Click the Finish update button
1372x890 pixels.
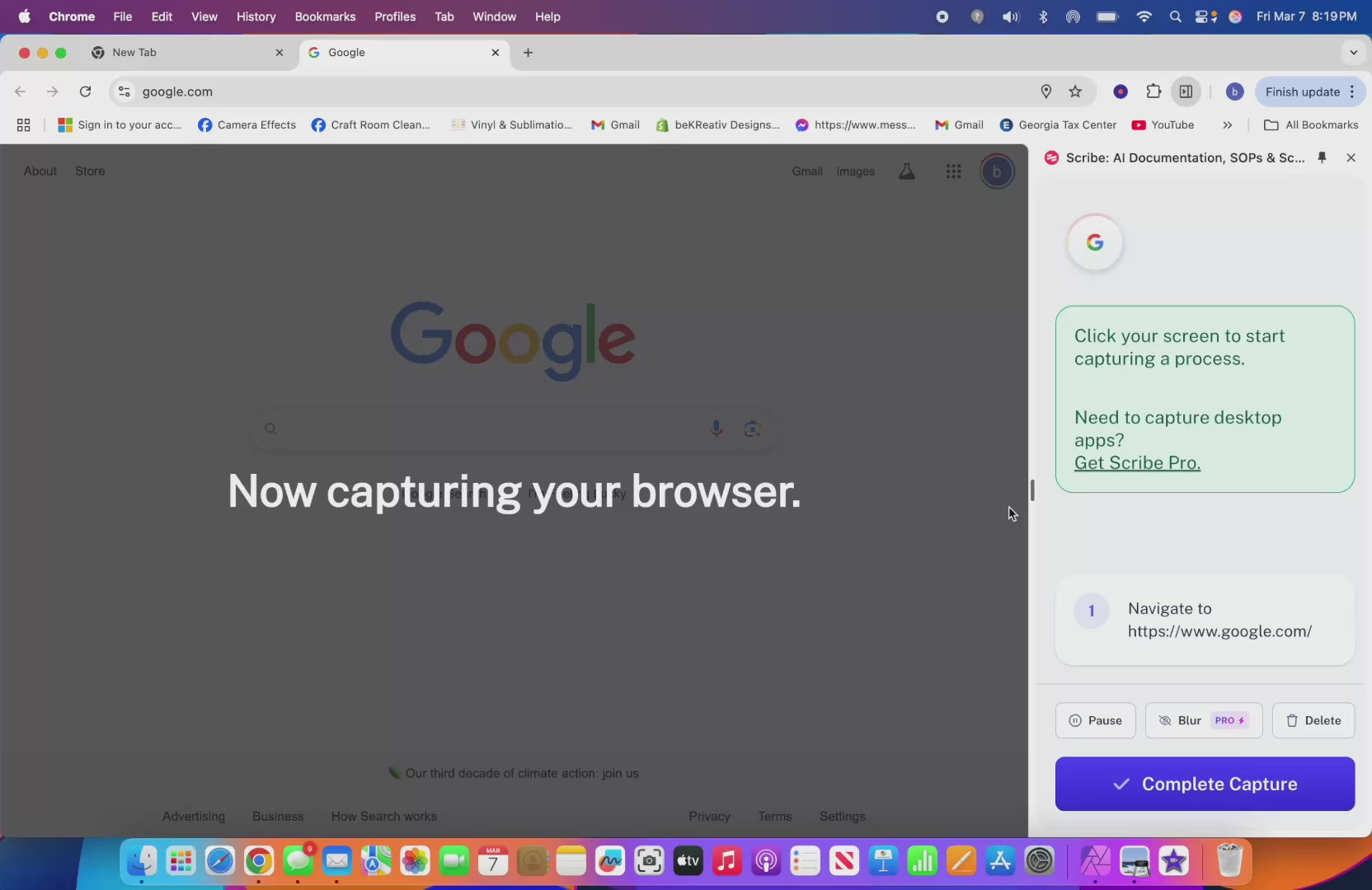tap(1302, 91)
